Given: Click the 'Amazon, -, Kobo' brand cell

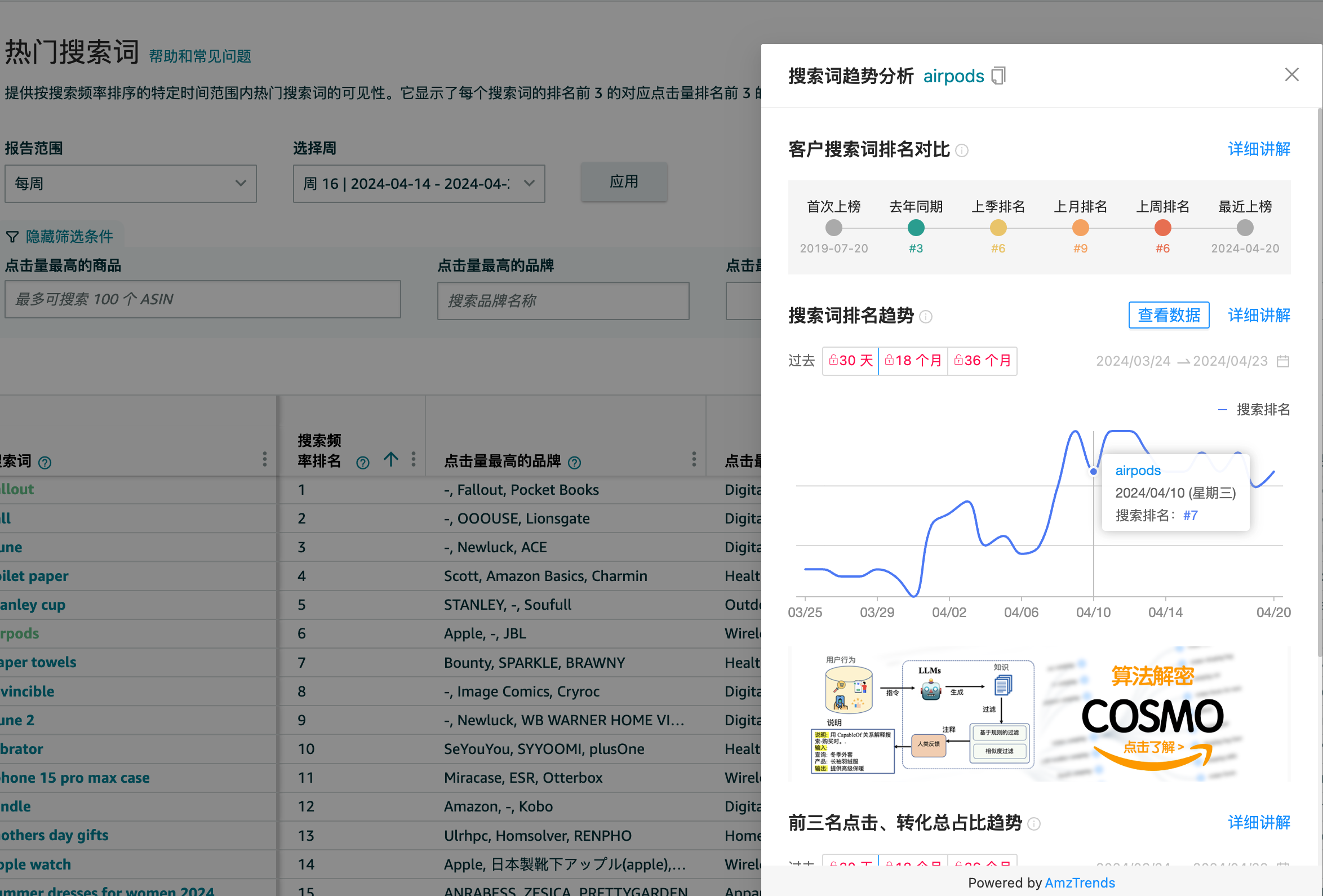Looking at the screenshot, I should tap(498, 806).
